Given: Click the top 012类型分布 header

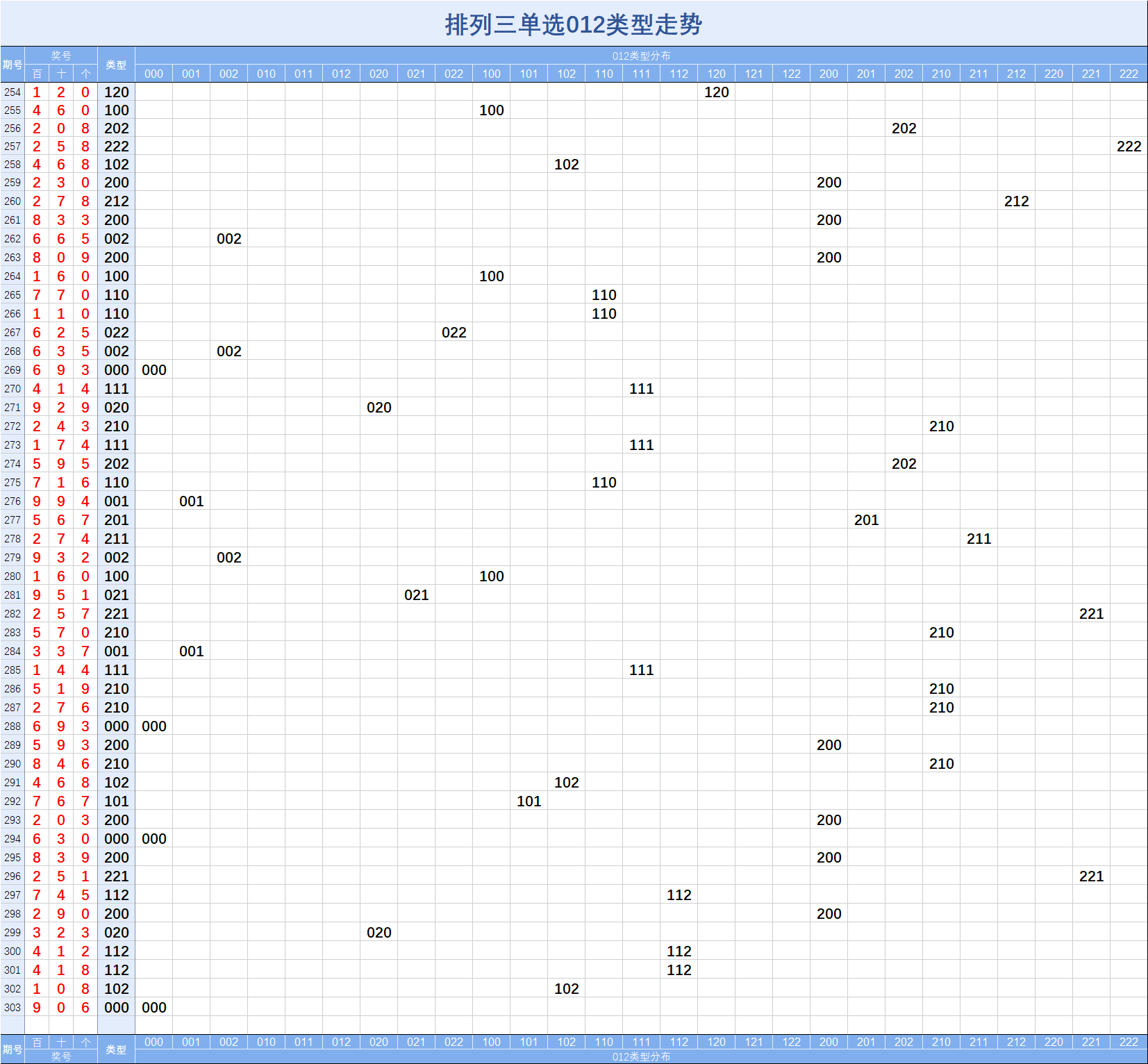Looking at the screenshot, I should [641, 56].
